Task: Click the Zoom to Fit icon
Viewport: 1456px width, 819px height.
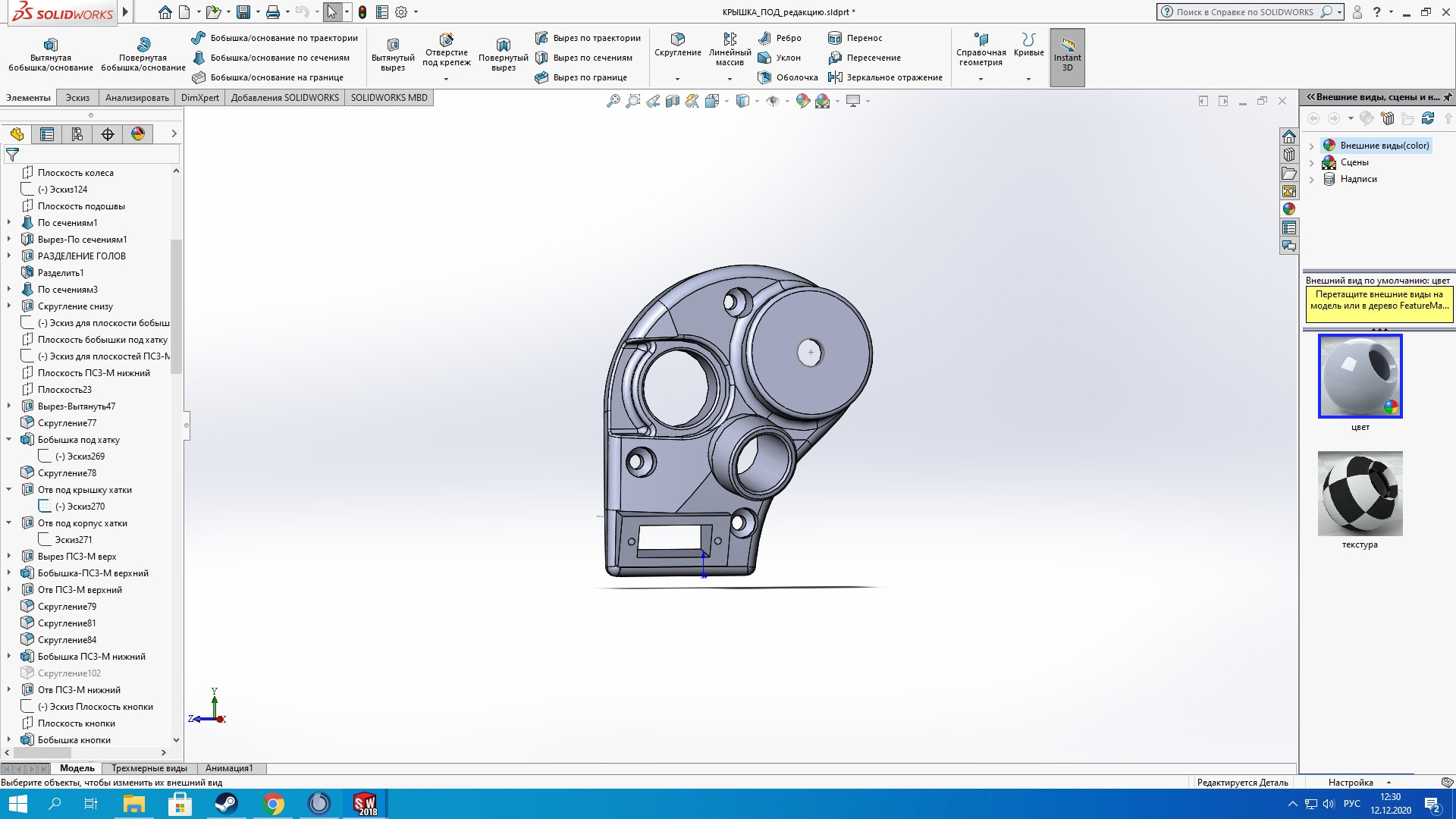Action: click(613, 101)
